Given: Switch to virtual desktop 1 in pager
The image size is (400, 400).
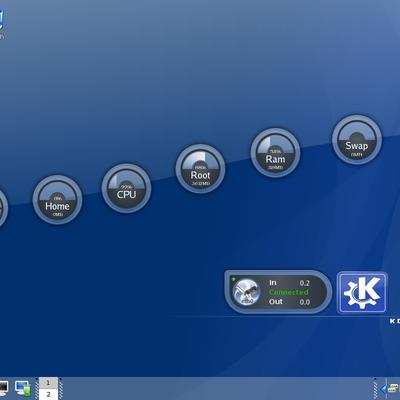Looking at the screenshot, I should click(x=48, y=383).
